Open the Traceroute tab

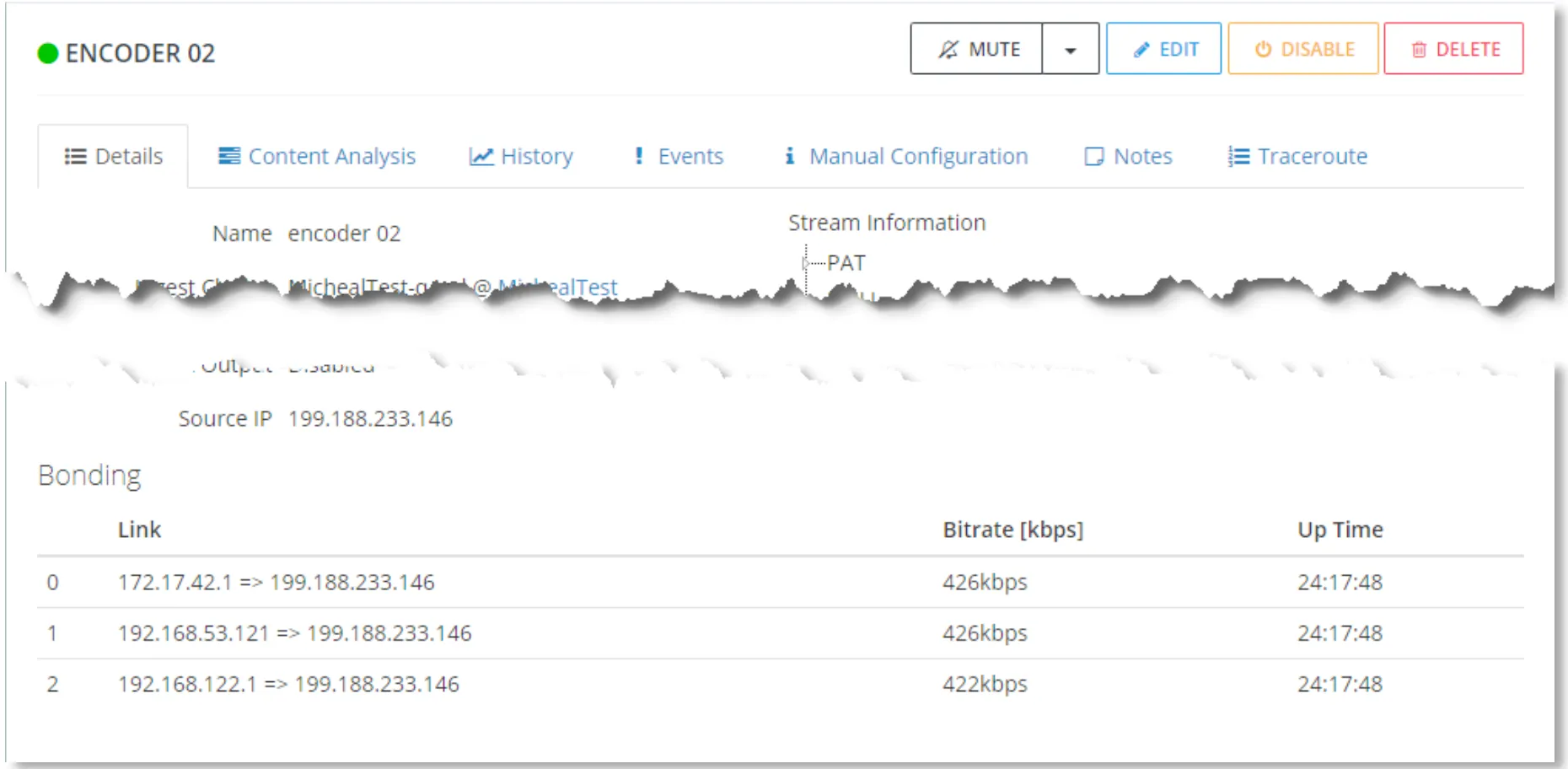coord(1297,156)
